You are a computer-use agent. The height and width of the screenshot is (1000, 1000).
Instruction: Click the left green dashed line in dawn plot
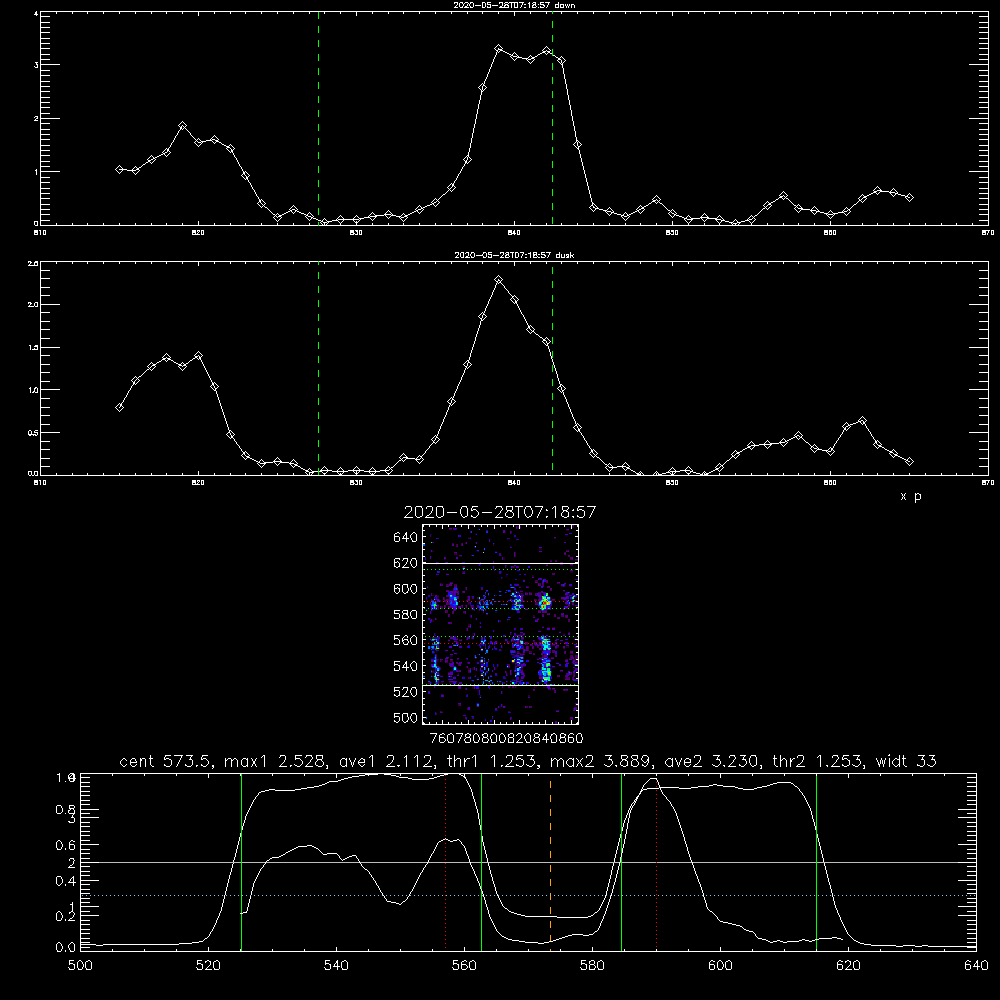318,118
